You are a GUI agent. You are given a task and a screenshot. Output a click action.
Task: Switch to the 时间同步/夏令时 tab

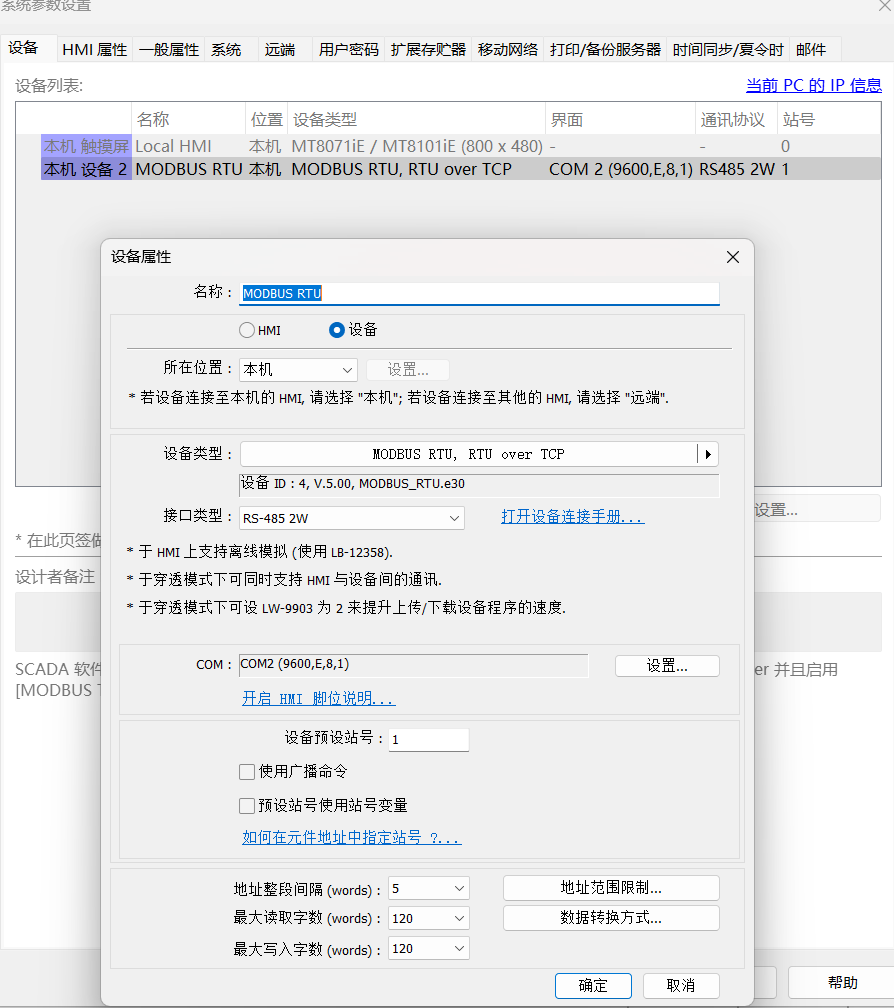coord(728,50)
